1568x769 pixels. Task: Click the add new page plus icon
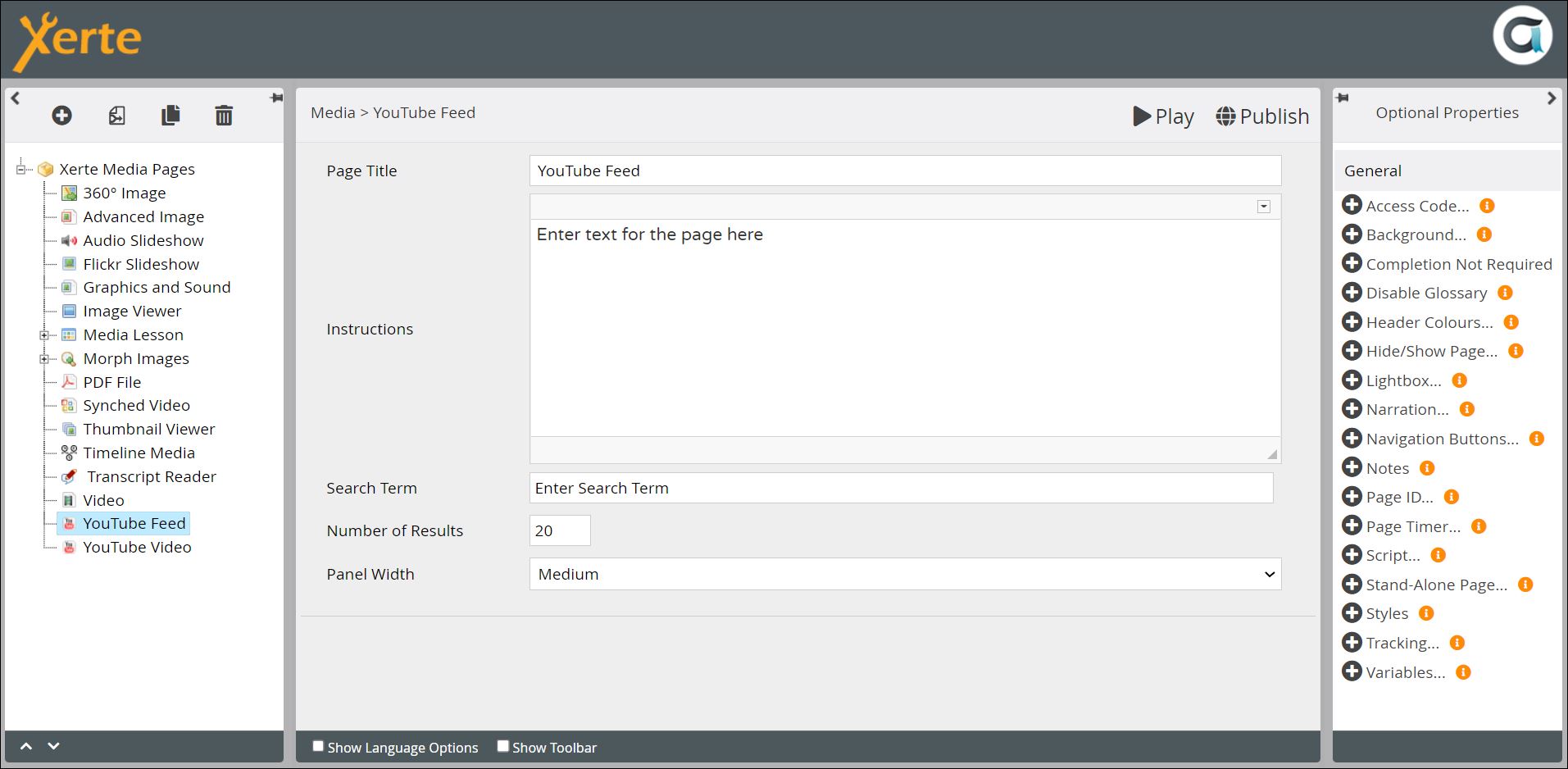pos(61,116)
